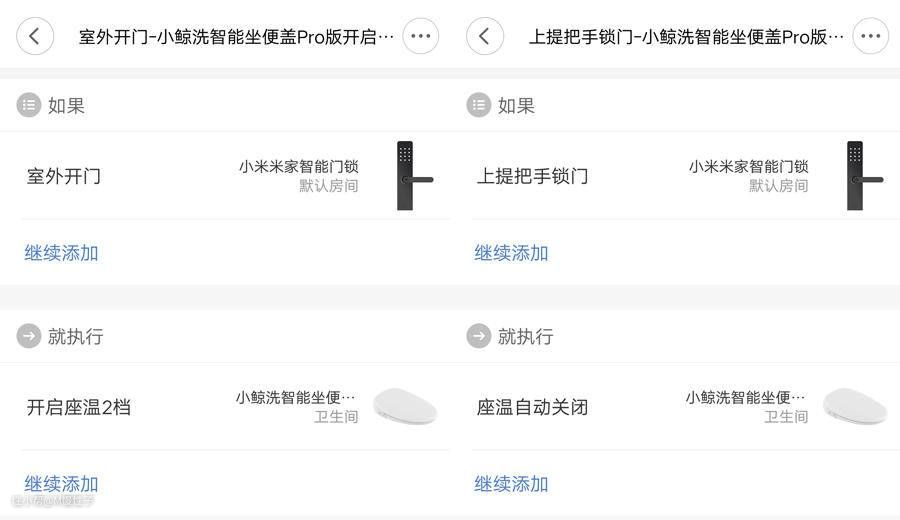Click 就执行 arrow icon above 座温自动关闭
The image size is (900, 520).
479,336
